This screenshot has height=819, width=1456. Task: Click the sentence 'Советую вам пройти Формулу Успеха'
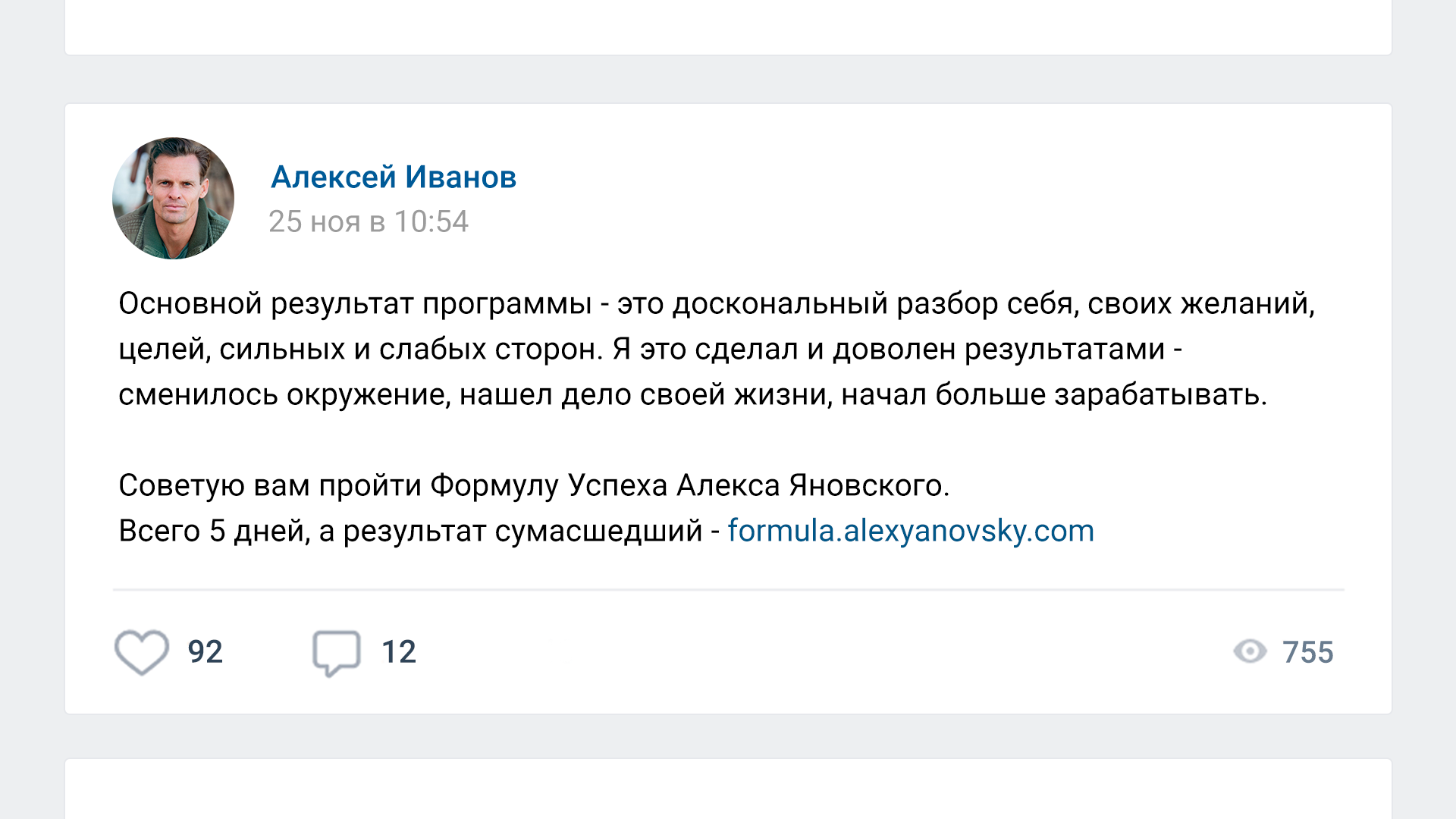534,485
